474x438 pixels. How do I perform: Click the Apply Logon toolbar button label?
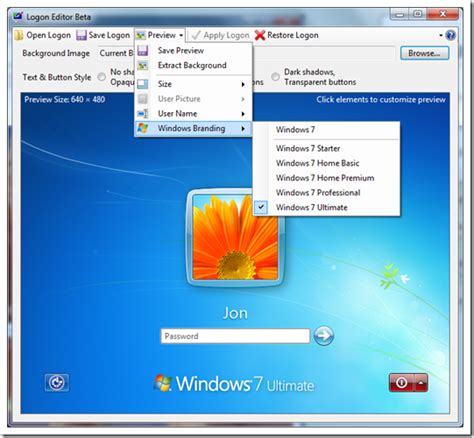tap(226, 35)
